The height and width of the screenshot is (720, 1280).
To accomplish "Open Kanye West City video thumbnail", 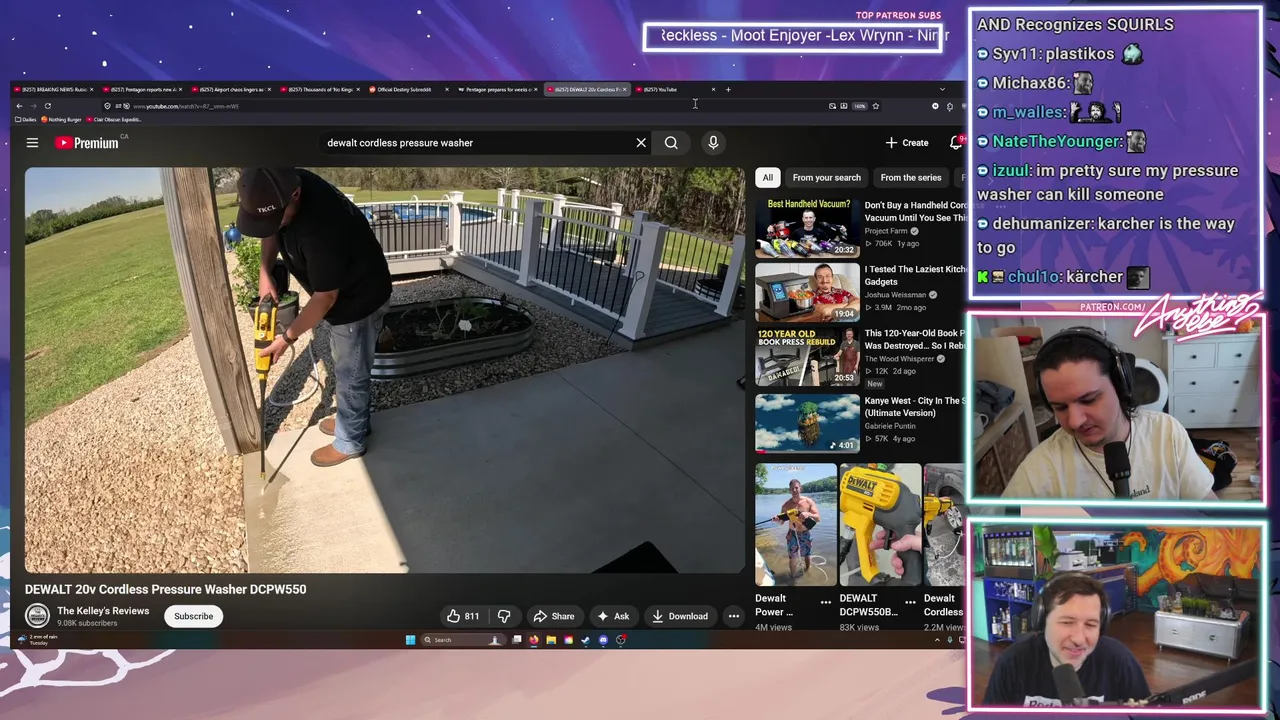I will click(x=807, y=423).
